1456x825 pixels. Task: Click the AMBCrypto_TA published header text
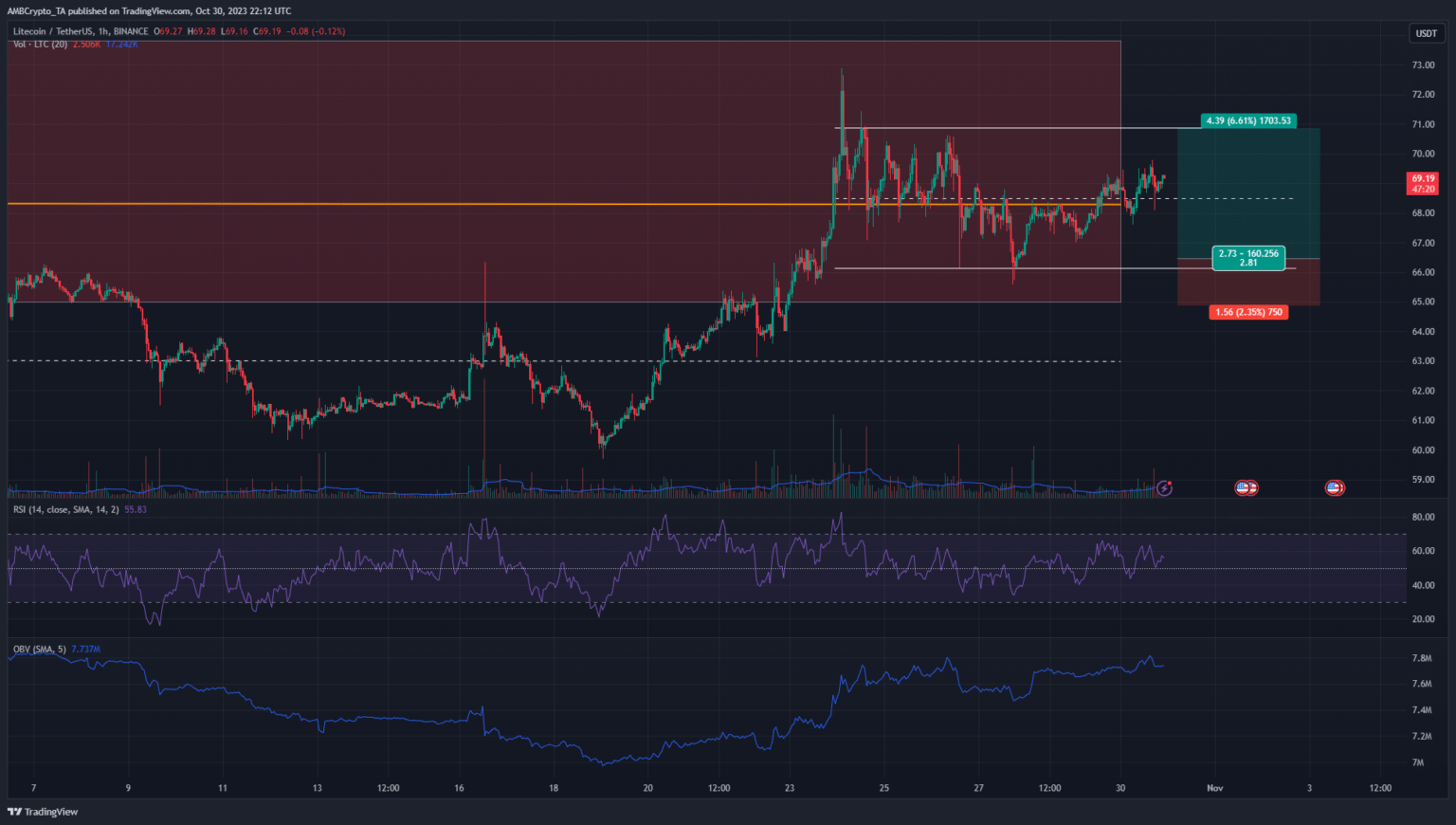(x=149, y=11)
